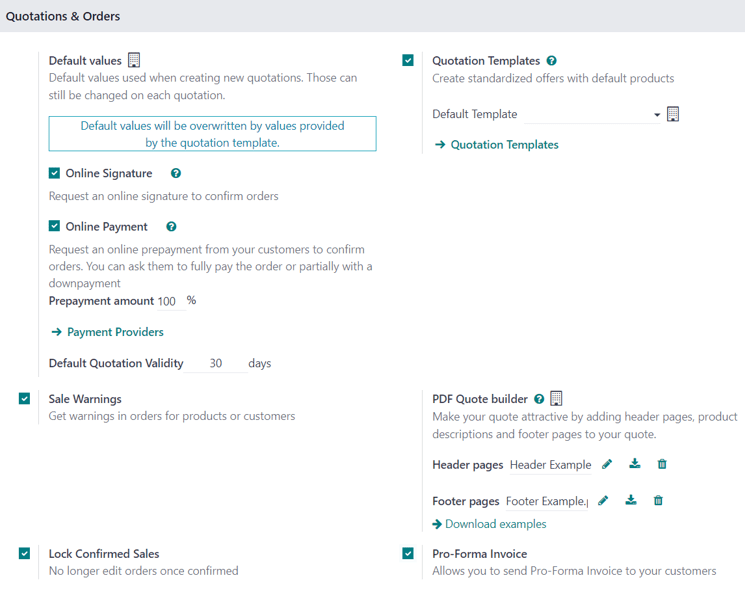This screenshot has width=745, height=590.
Task: Edit the Footer pages file
Action: tap(603, 500)
